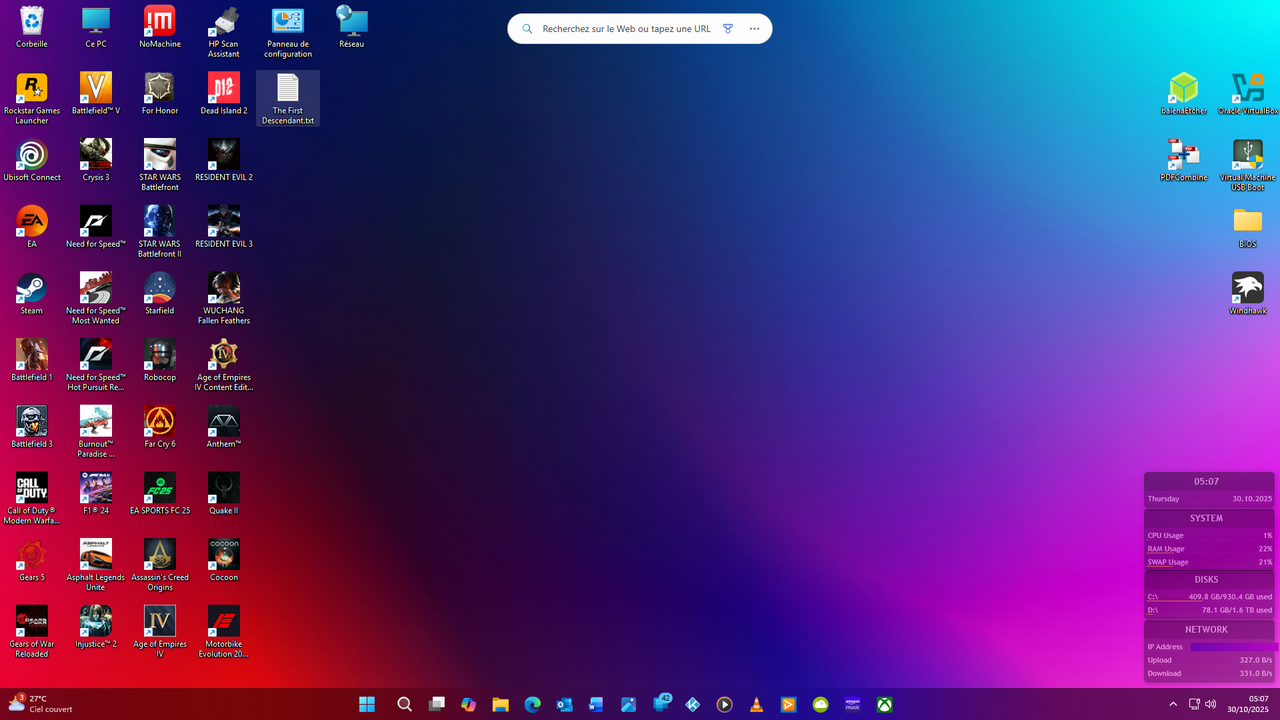Select The First Descendant.txt file
The height and width of the screenshot is (720, 1280).
point(288,99)
